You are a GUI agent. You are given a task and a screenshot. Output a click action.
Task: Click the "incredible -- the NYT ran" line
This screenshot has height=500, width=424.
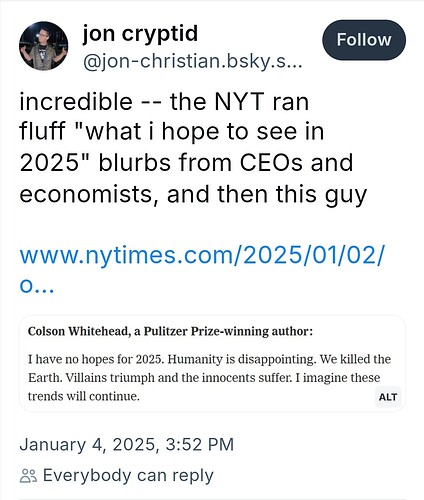point(164,101)
